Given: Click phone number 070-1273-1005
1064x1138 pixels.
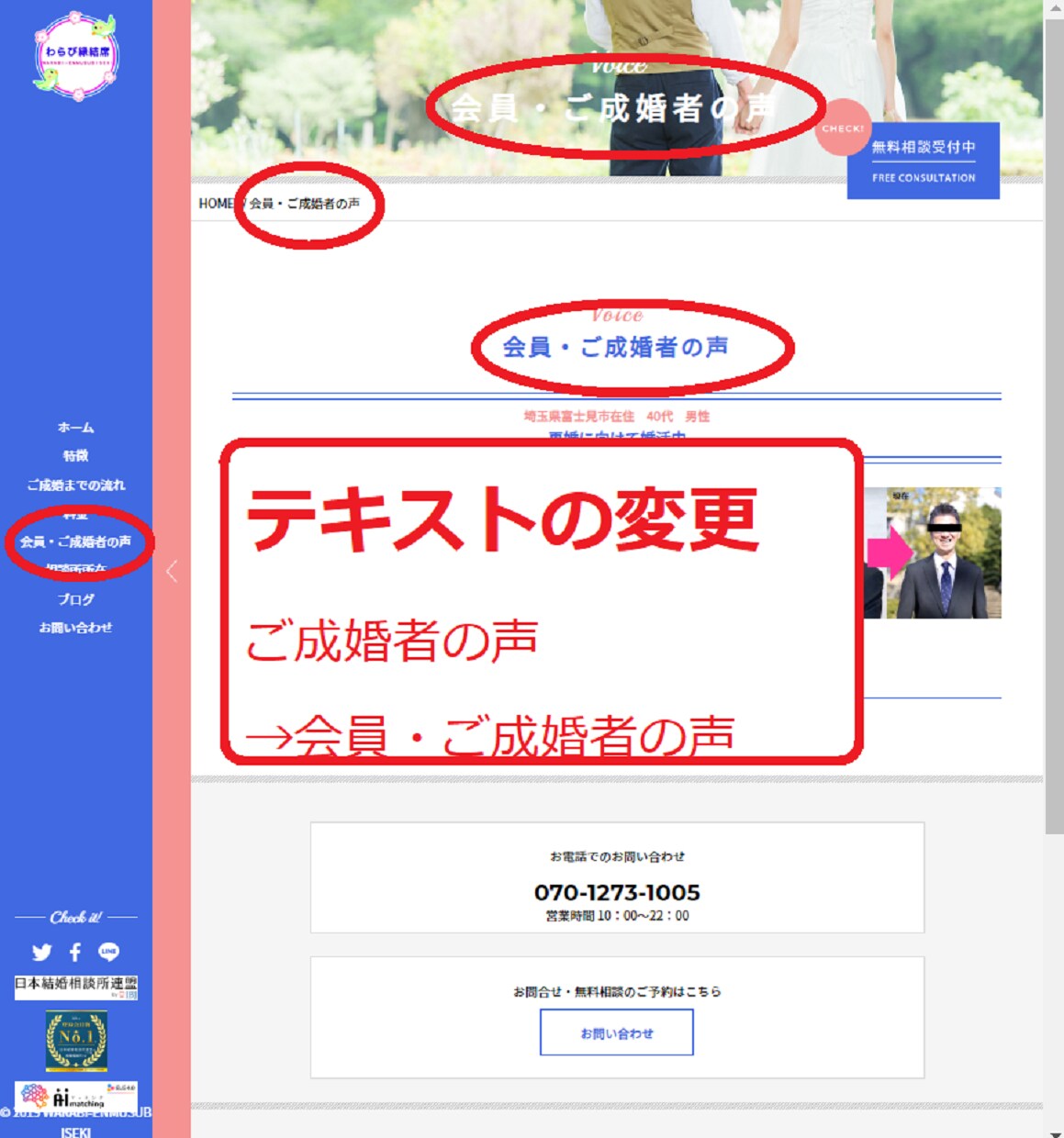Looking at the screenshot, I should click(x=617, y=892).
